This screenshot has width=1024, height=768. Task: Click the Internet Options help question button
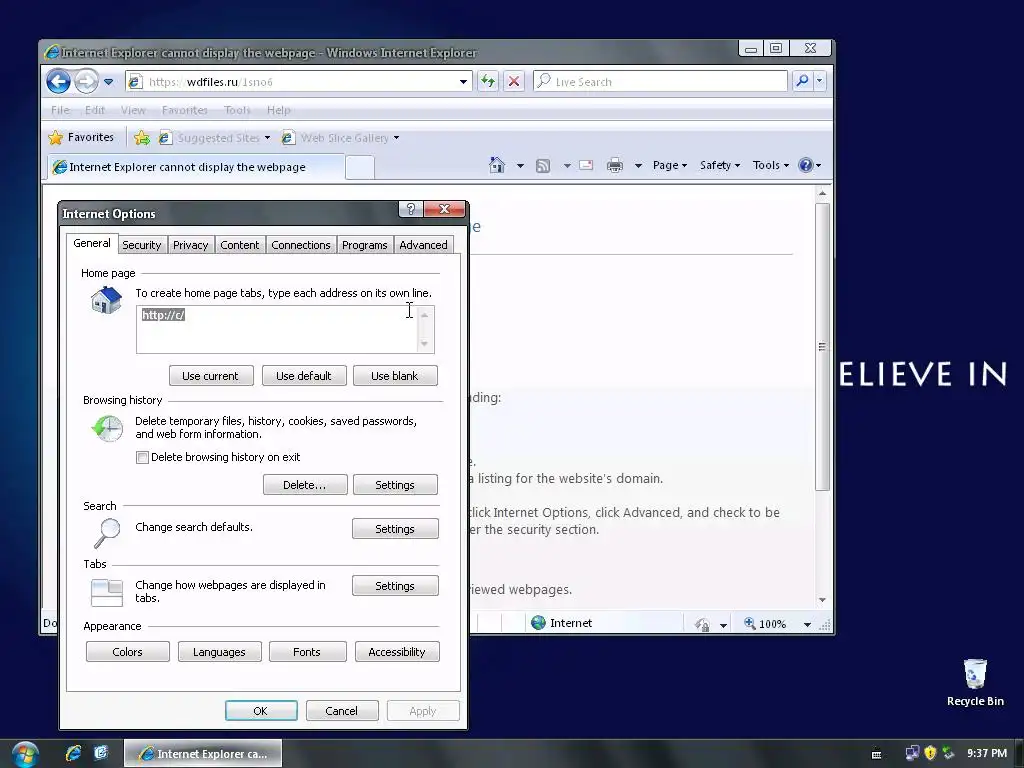coord(411,209)
